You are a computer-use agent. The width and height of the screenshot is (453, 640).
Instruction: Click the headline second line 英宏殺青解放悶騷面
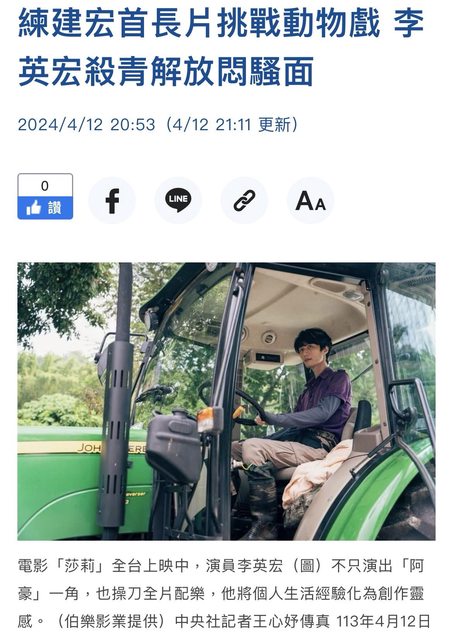[166, 72]
